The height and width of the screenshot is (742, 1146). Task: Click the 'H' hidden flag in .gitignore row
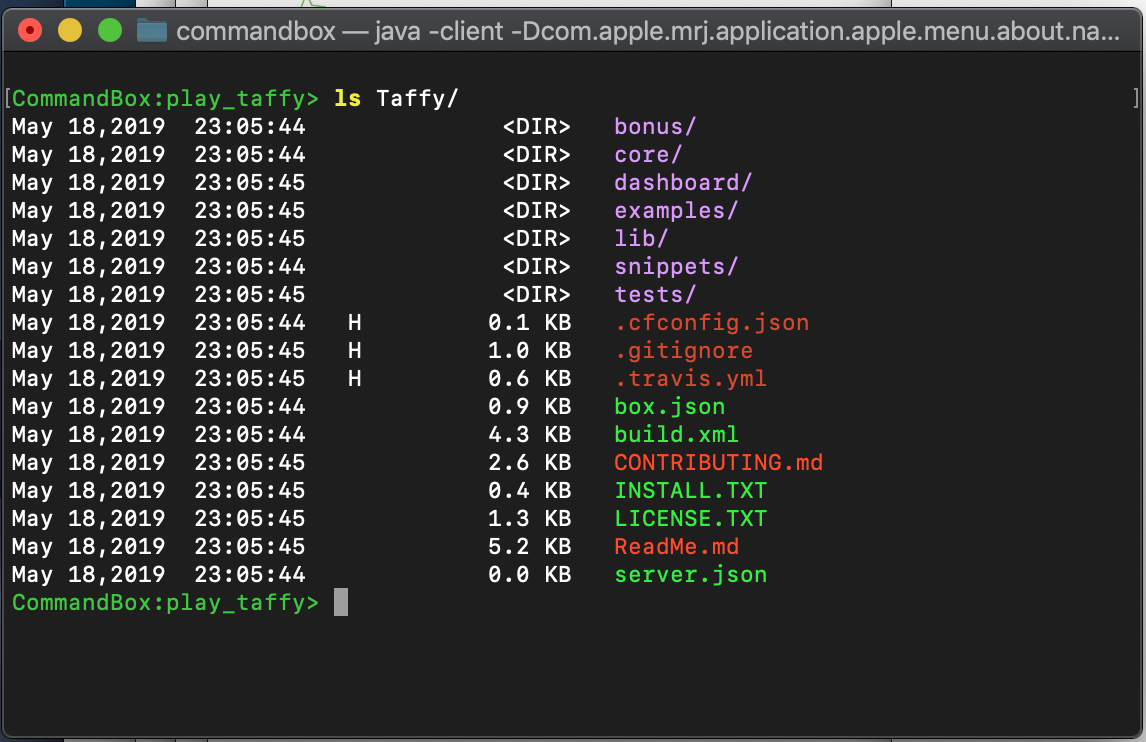click(x=354, y=350)
